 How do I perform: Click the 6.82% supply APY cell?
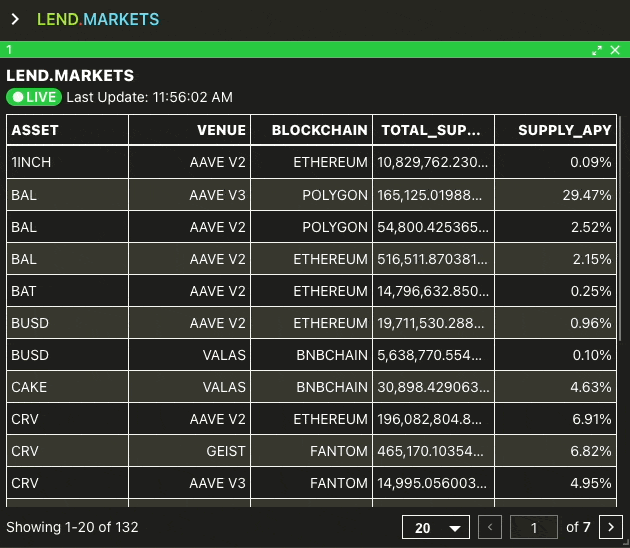pyautogui.click(x=556, y=451)
